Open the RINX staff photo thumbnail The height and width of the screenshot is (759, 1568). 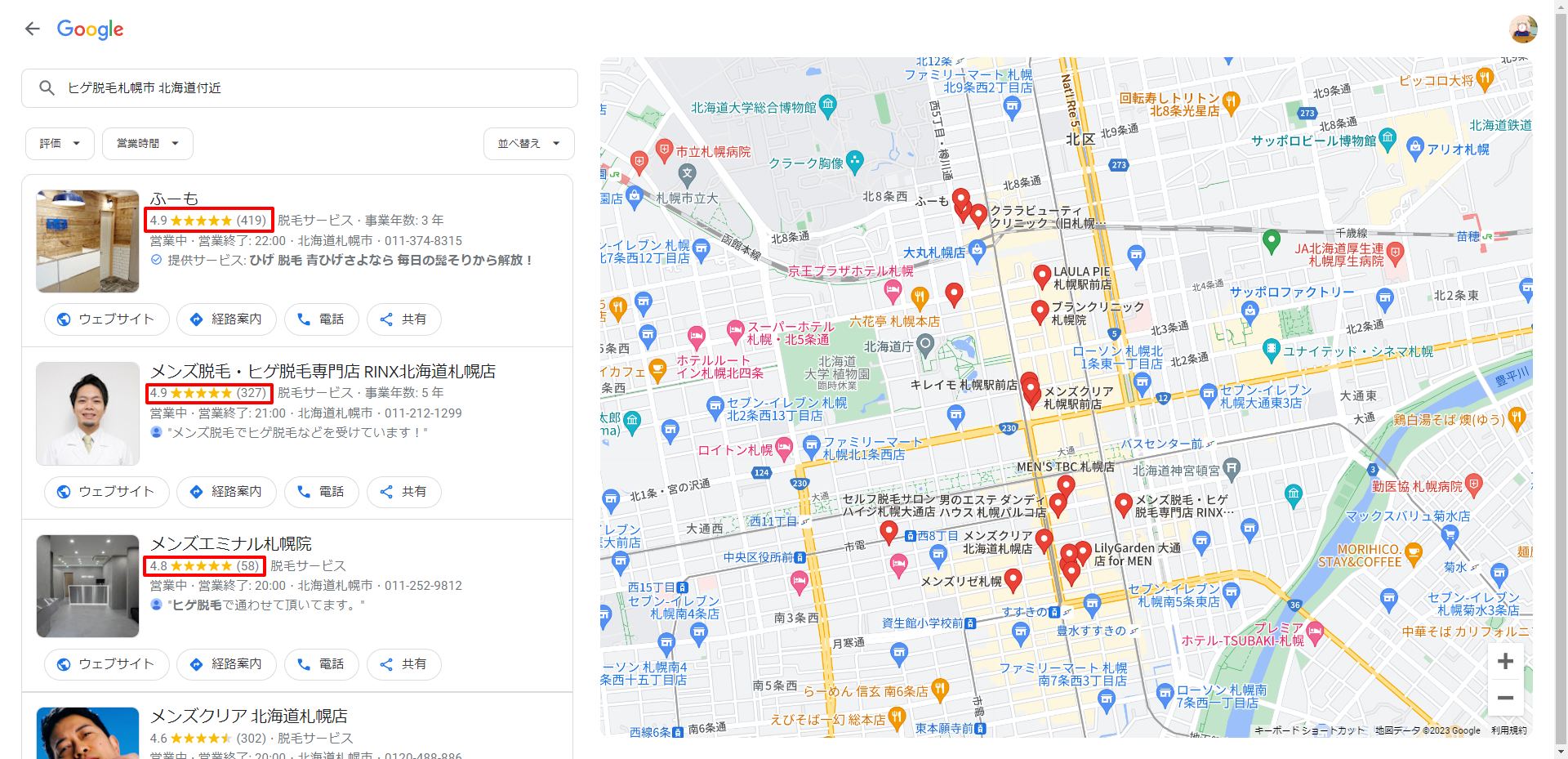87,413
